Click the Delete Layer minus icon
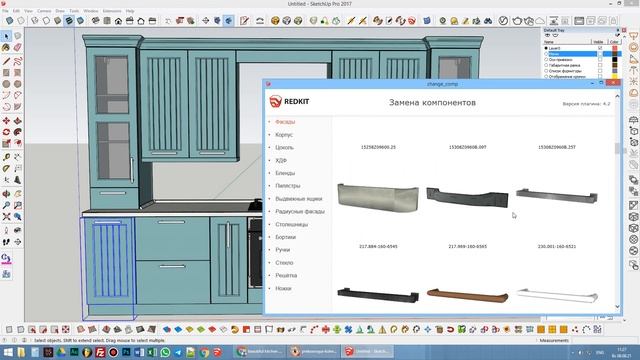Viewport: 640px width, 360px height. [555, 36]
